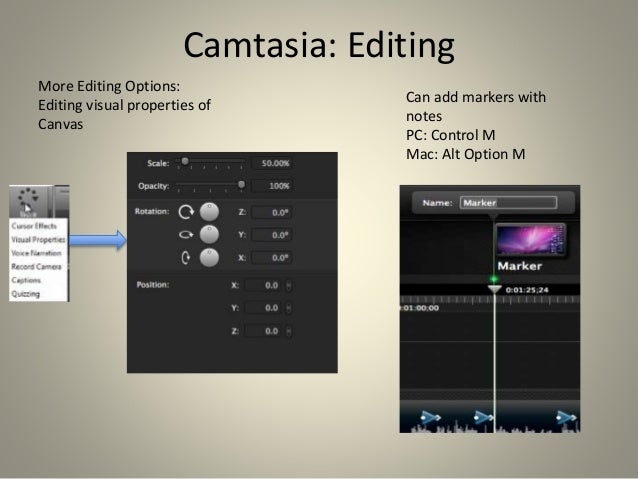Click the 01:00:00 time label on the ruler
The width and height of the screenshot is (638, 479).
click(x=420, y=308)
